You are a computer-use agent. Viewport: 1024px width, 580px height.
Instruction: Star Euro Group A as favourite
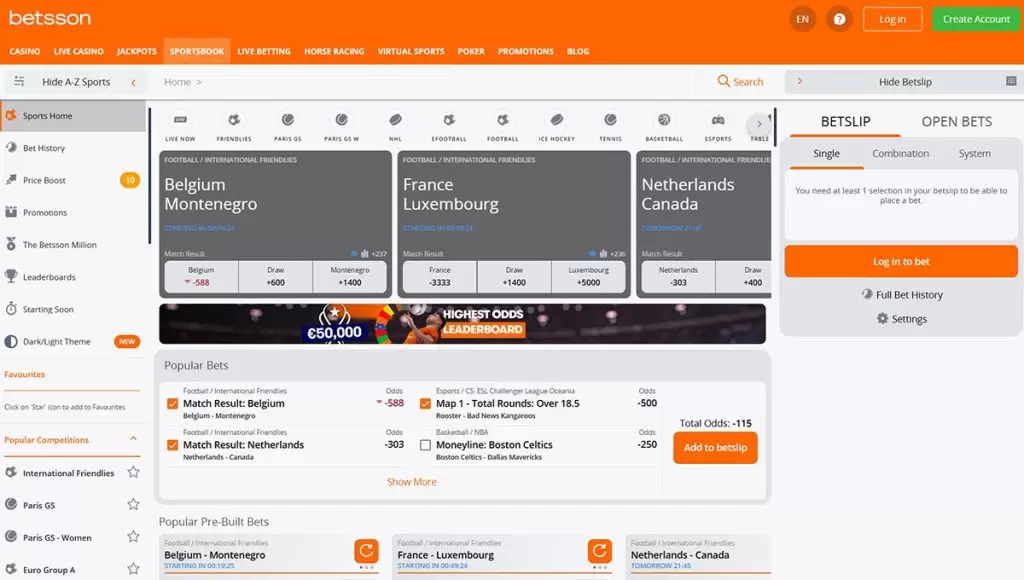(x=133, y=569)
